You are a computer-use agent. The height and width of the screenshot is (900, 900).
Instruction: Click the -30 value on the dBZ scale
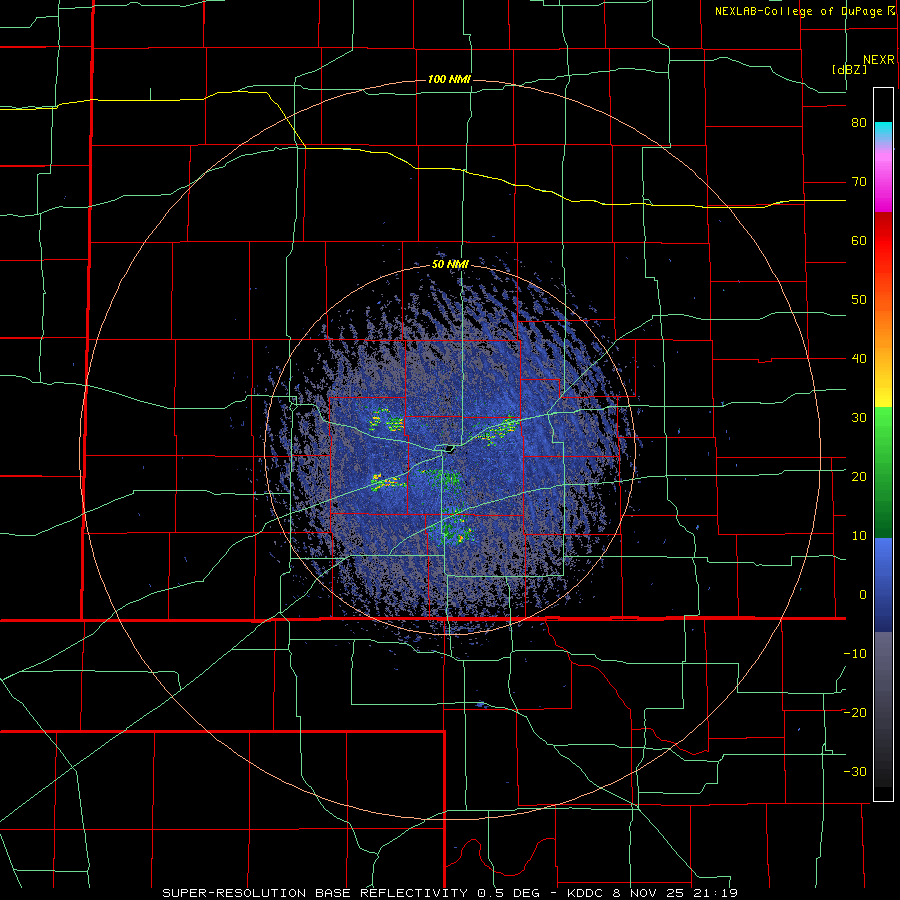pyautogui.click(x=855, y=771)
